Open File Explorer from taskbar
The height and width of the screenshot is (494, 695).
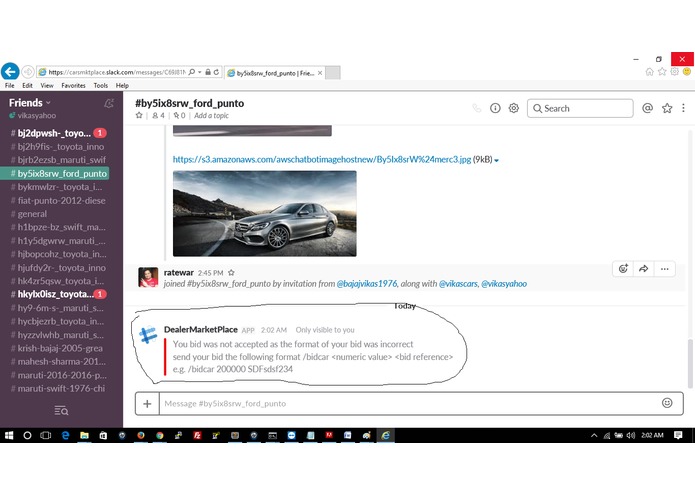(x=84, y=436)
